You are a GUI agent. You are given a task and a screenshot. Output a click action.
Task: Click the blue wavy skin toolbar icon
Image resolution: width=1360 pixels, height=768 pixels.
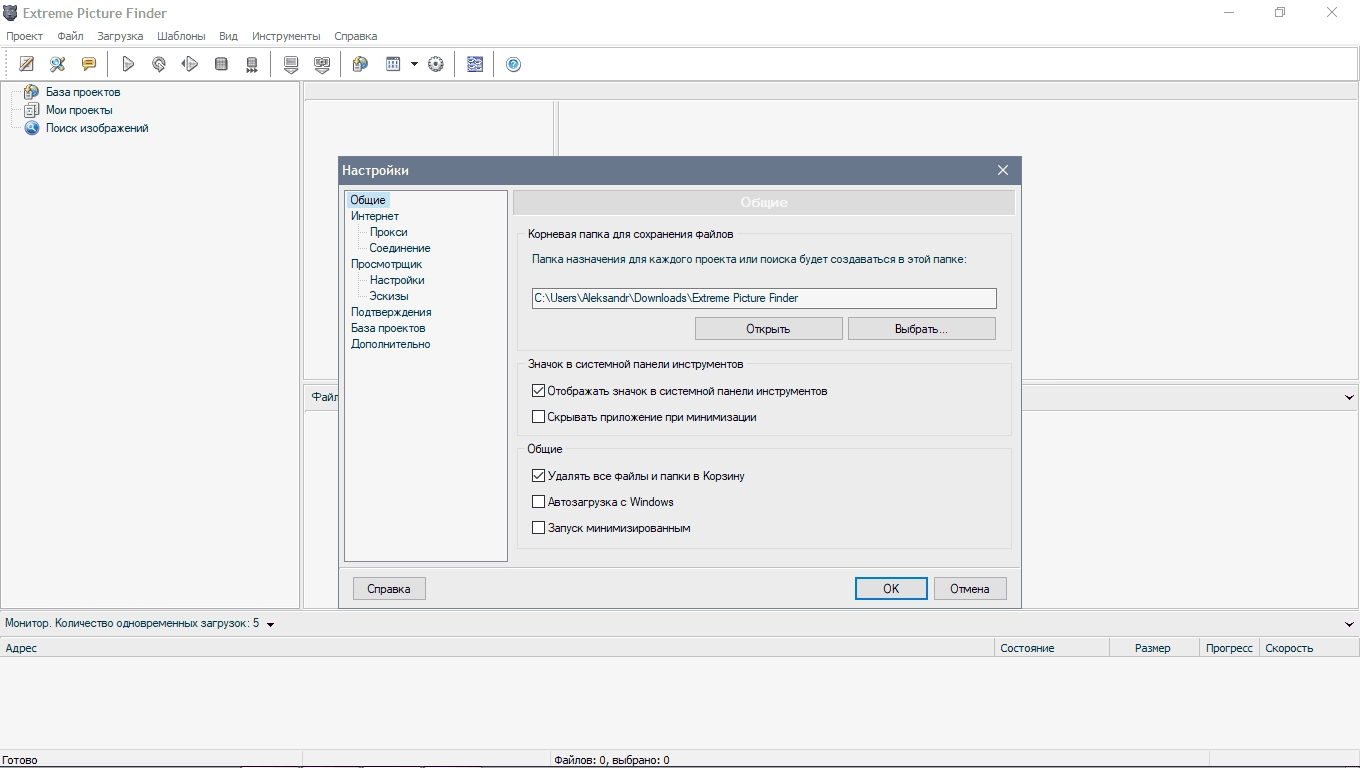click(475, 64)
